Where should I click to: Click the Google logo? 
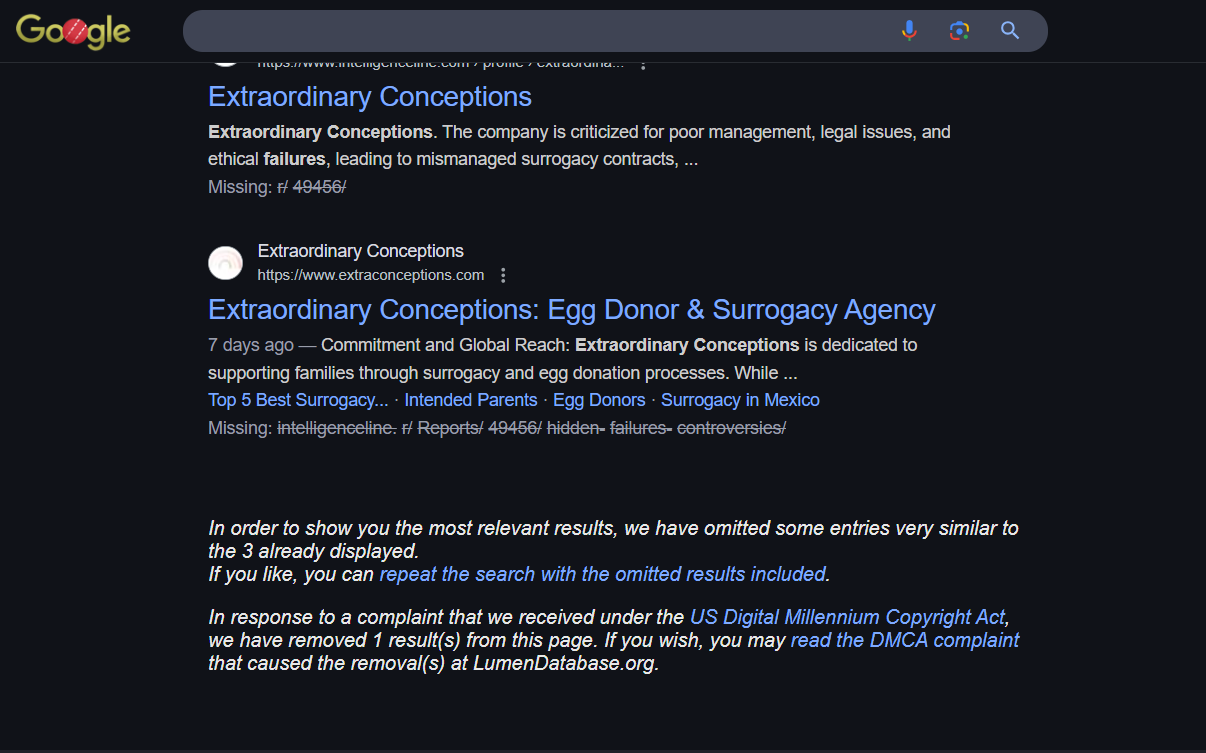click(73, 31)
